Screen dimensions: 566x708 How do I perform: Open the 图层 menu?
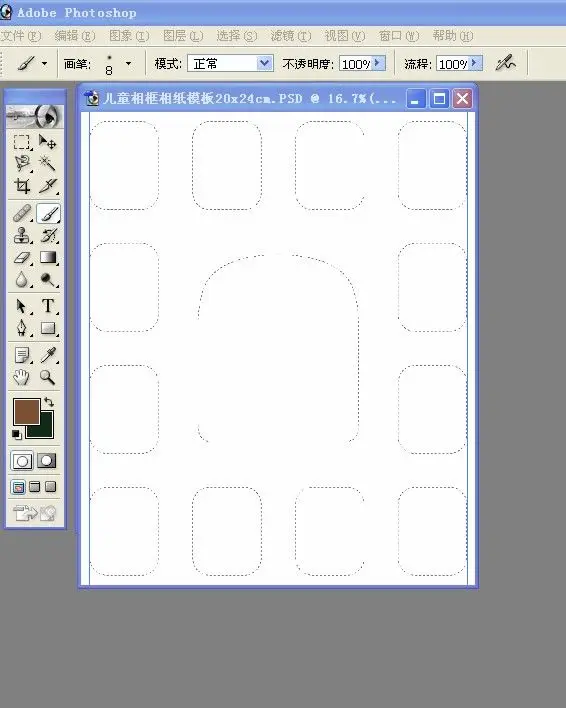pos(183,36)
